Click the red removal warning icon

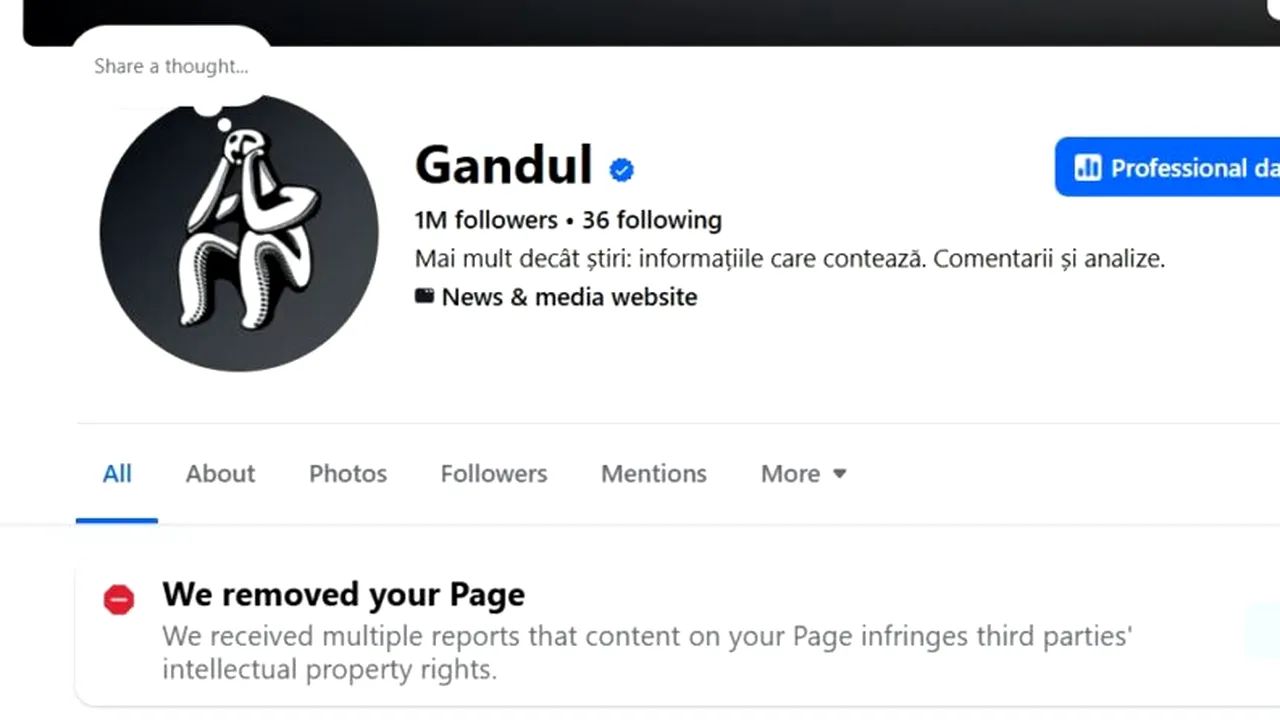click(119, 599)
